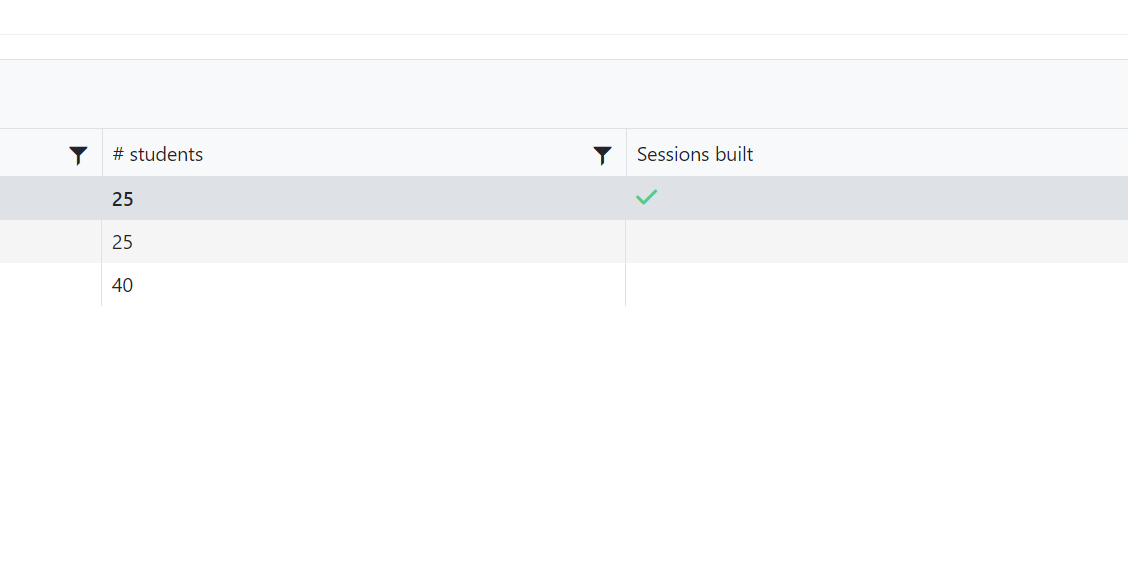
Task: Select leftmost column cell in second row
Action: tap(50, 242)
